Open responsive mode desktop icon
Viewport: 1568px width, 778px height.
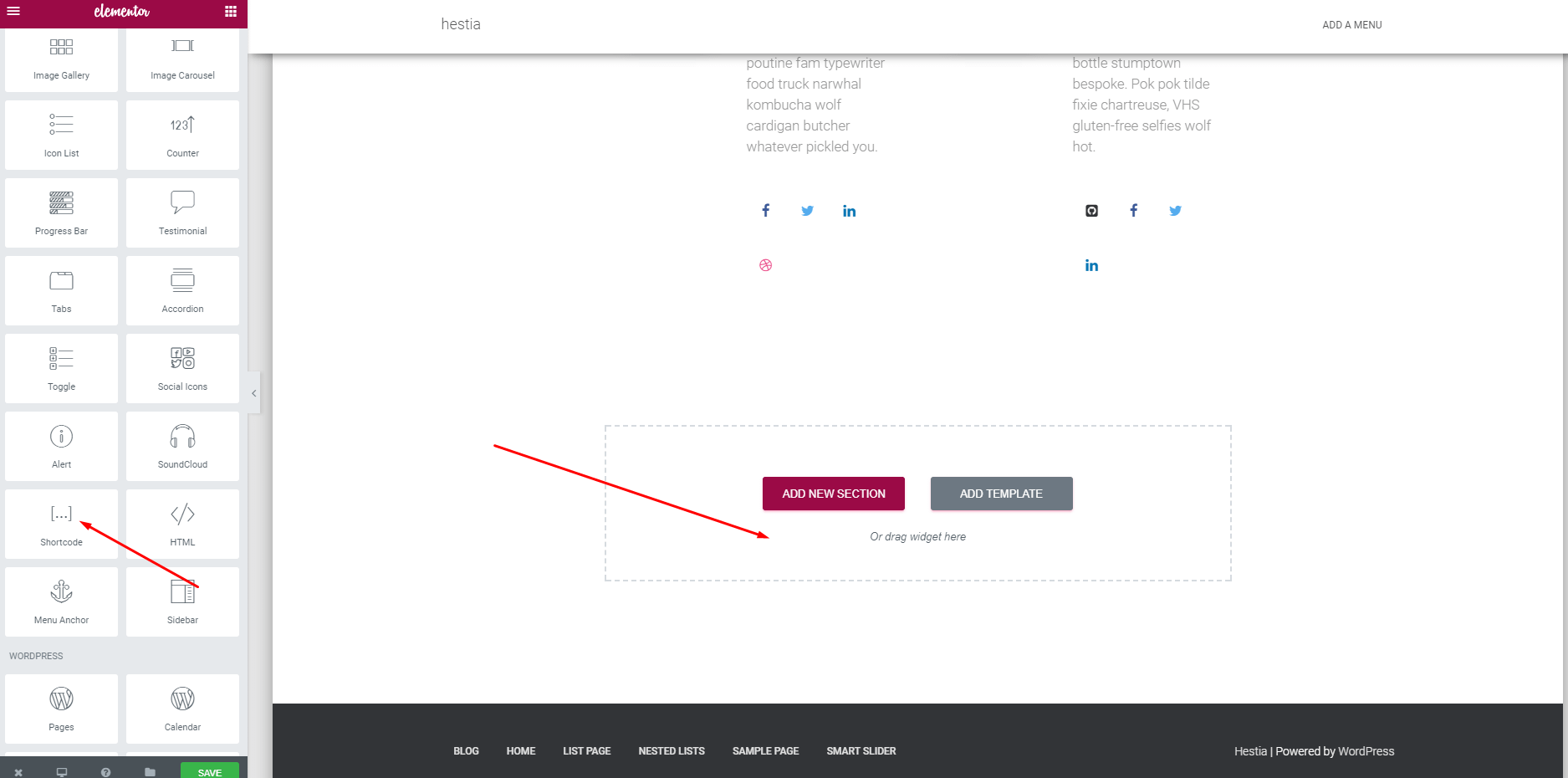point(62,772)
